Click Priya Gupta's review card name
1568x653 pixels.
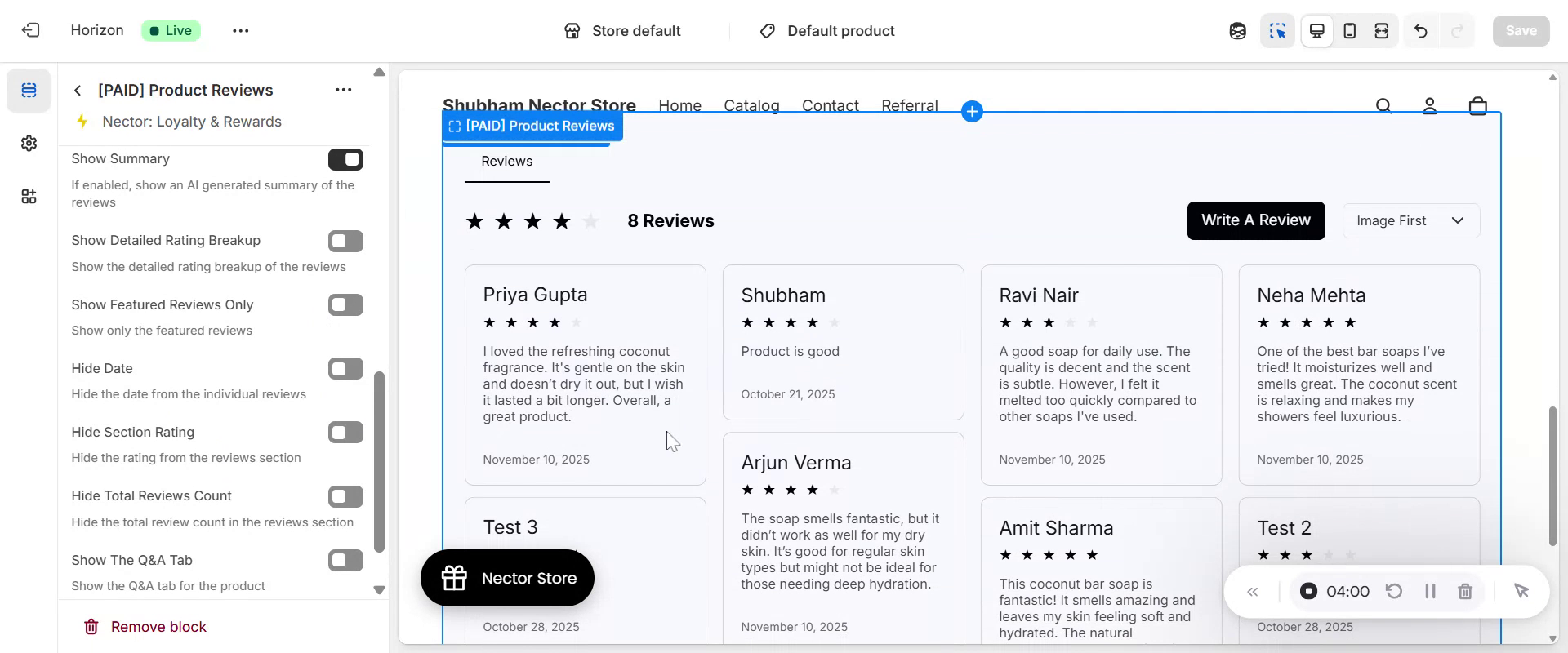[535, 295]
